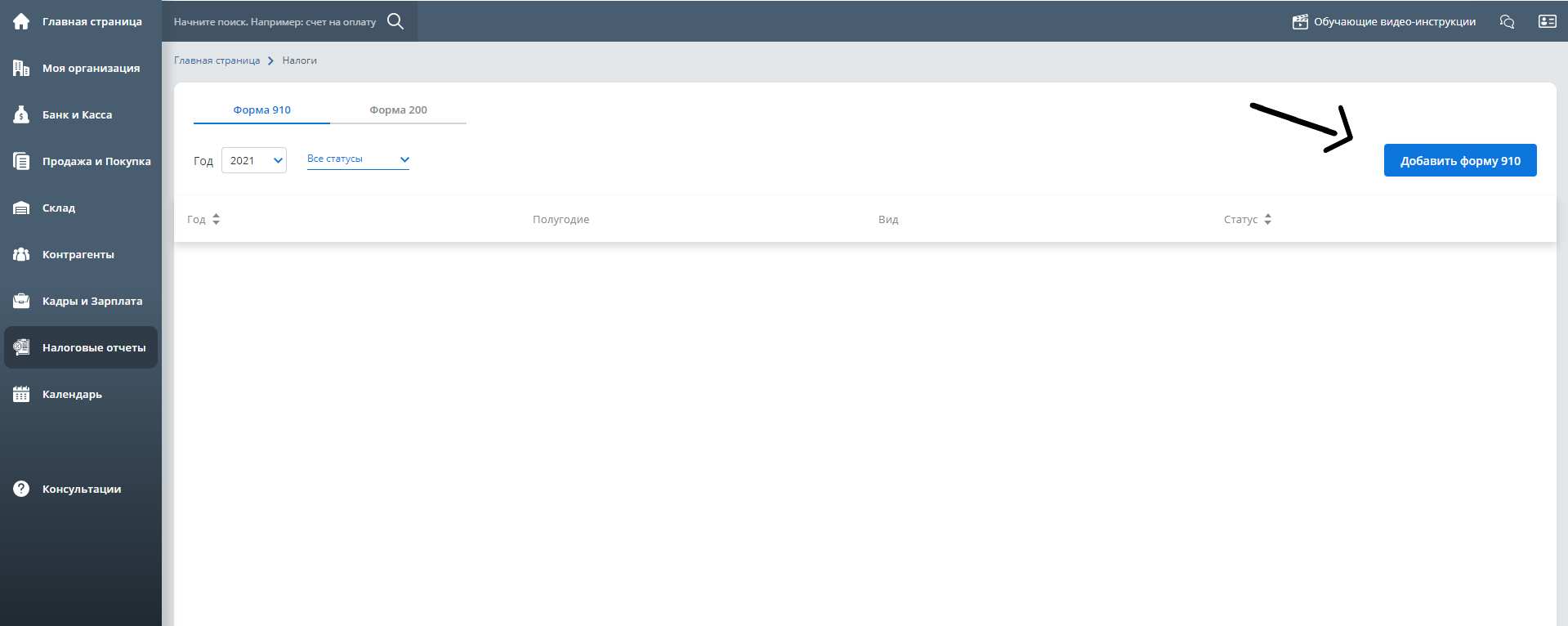Image resolution: width=1568 pixels, height=626 pixels.
Task: Open Моя организация via its building icon
Action: (21, 68)
